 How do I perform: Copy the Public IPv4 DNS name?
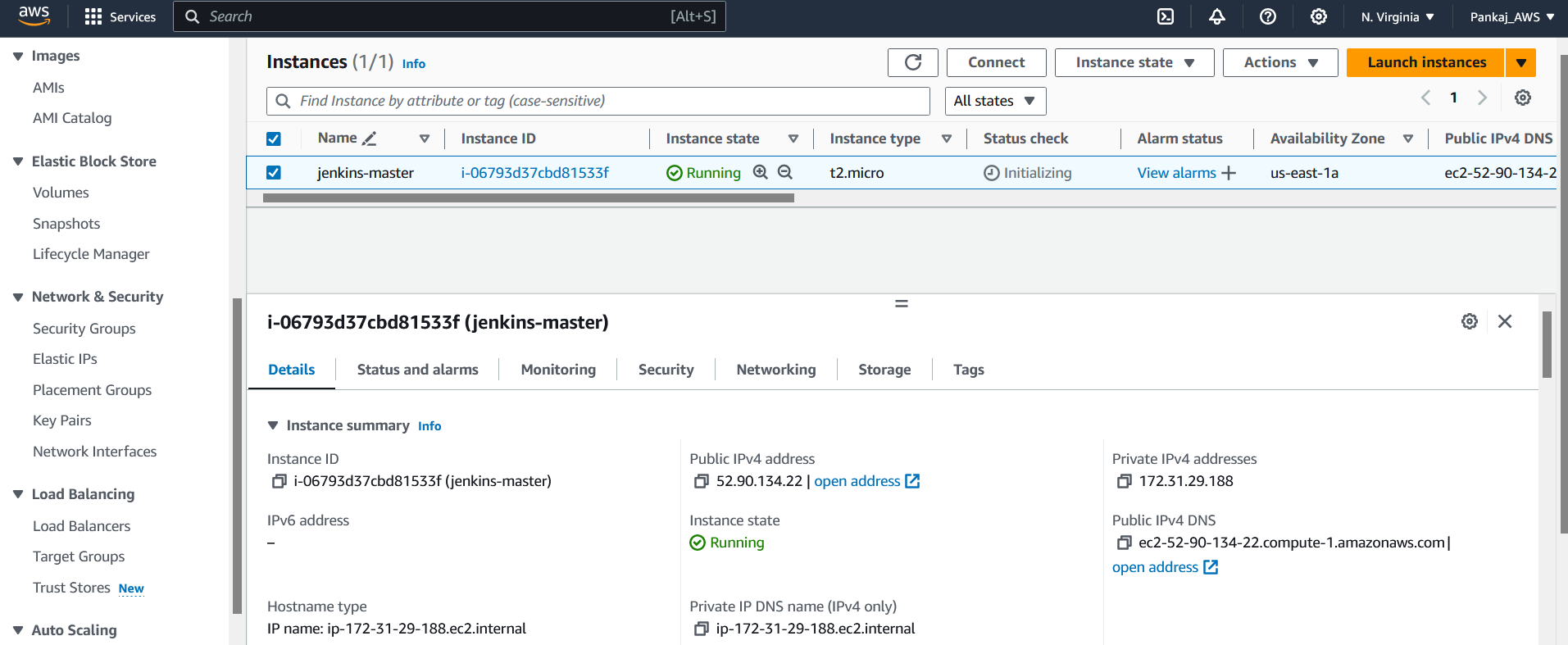point(1124,543)
